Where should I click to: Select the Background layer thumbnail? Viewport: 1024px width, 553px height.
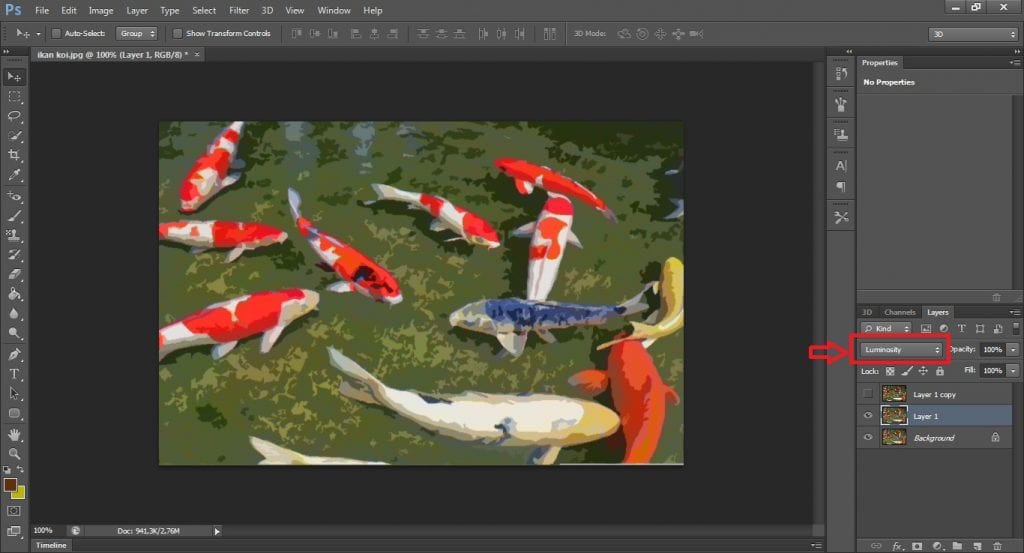coord(893,438)
